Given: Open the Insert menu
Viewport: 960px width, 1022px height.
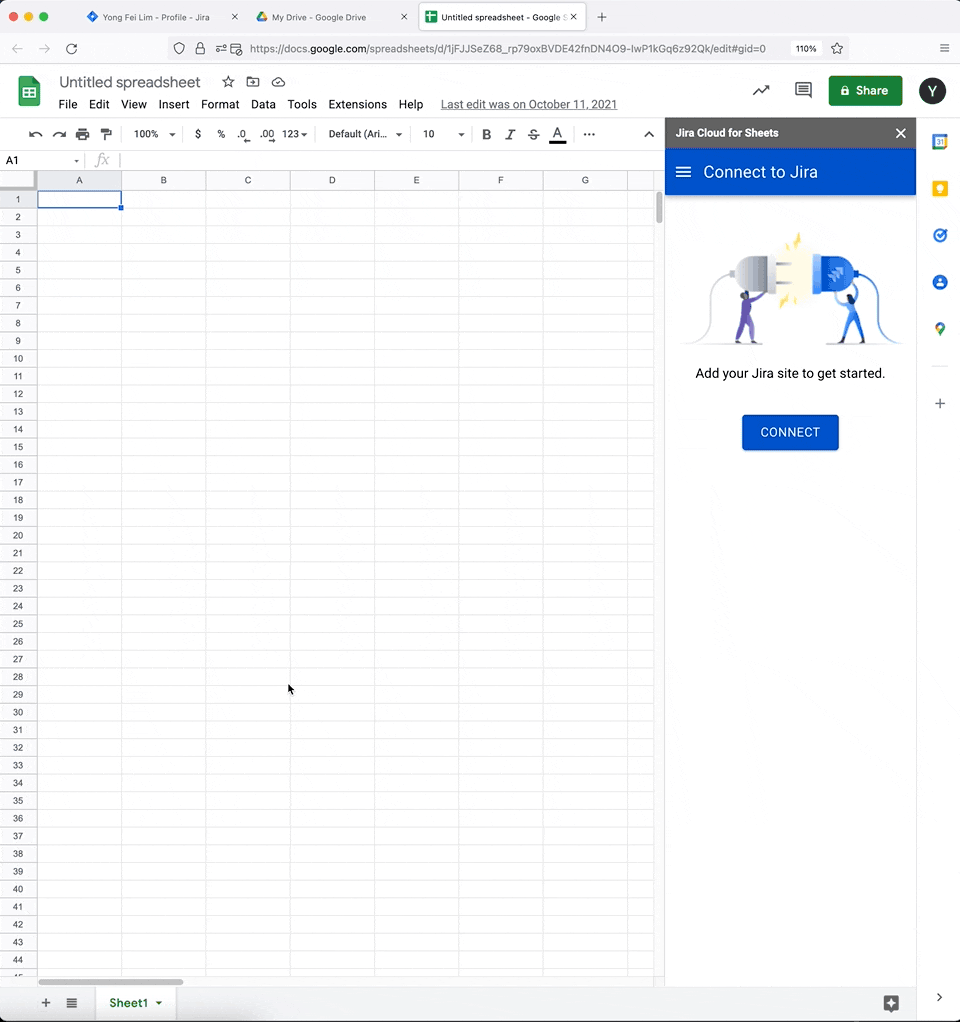Looking at the screenshot, I should point(174,104).
